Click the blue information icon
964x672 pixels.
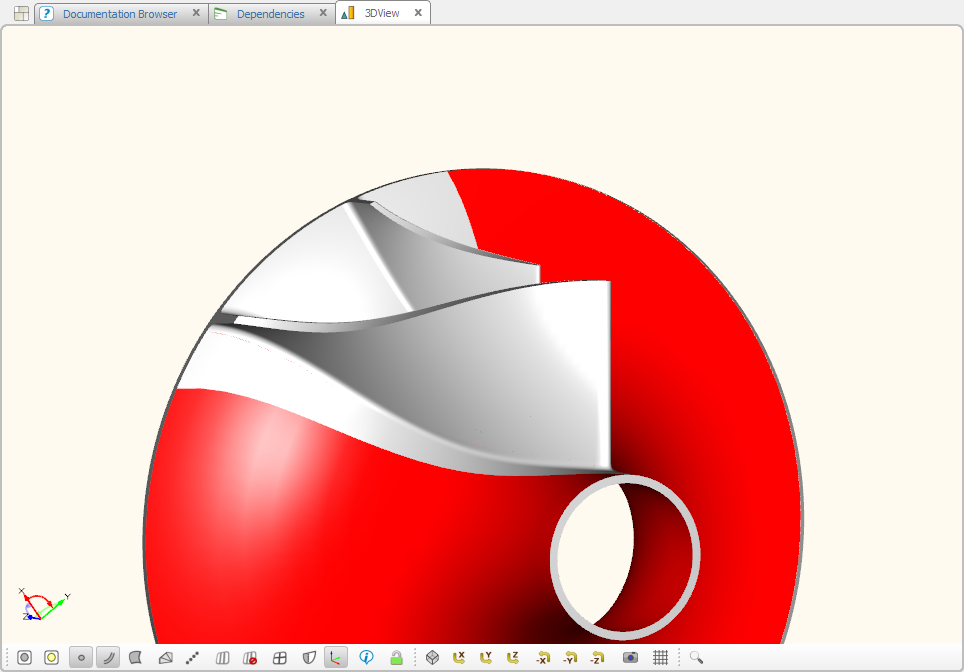click(366, 657)
